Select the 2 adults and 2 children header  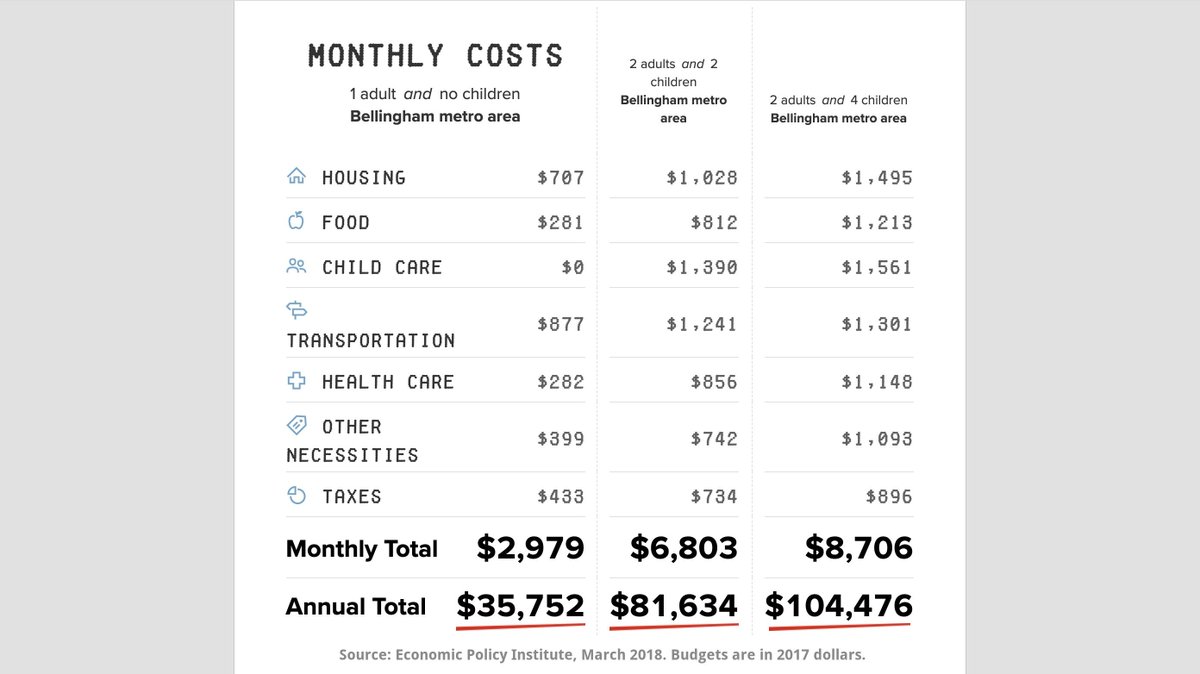tap(673, 91)
